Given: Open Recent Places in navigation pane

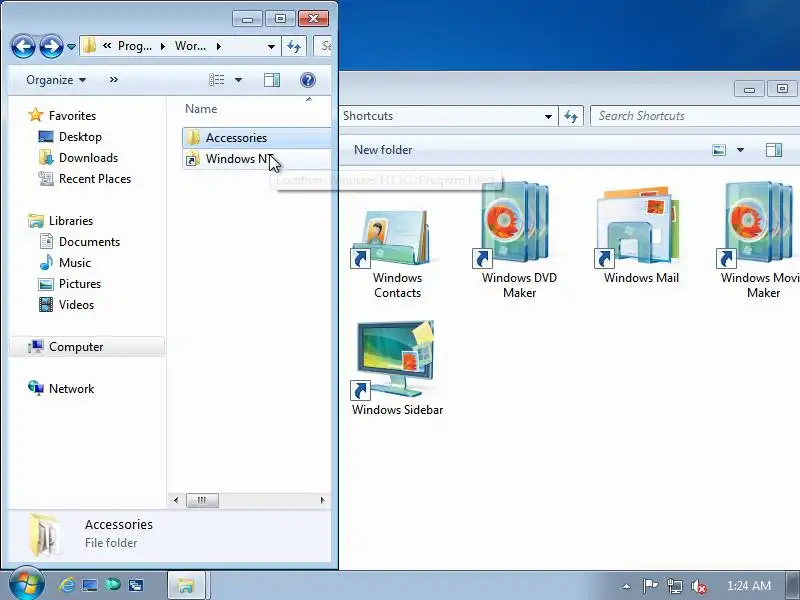Looking at the screenshot, I should coord(85,179).
